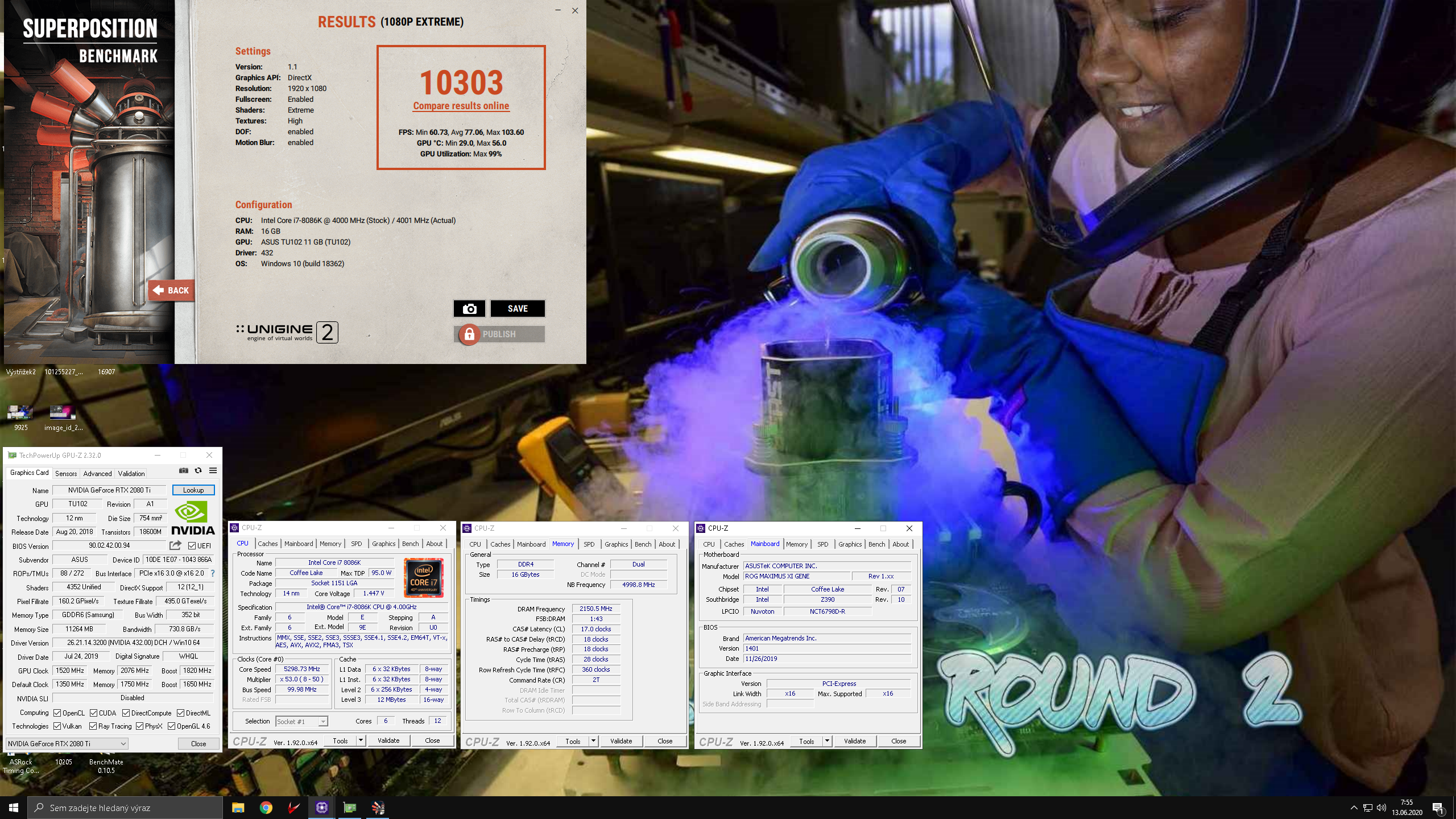Toggle the UEFI checkbox
This screenshot has height=819, width=1456.
pyautogui.click(x=192, y=545)
